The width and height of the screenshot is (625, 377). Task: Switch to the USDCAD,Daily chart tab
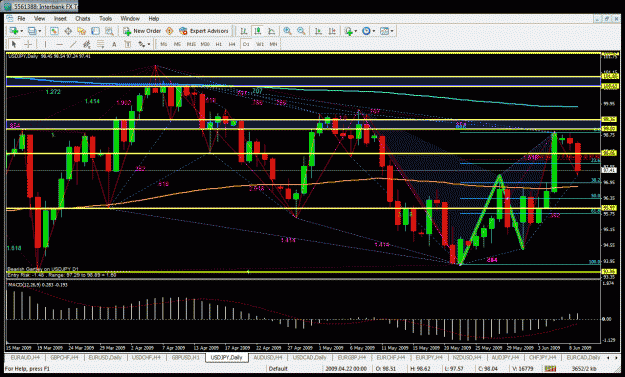click(309, 357)
